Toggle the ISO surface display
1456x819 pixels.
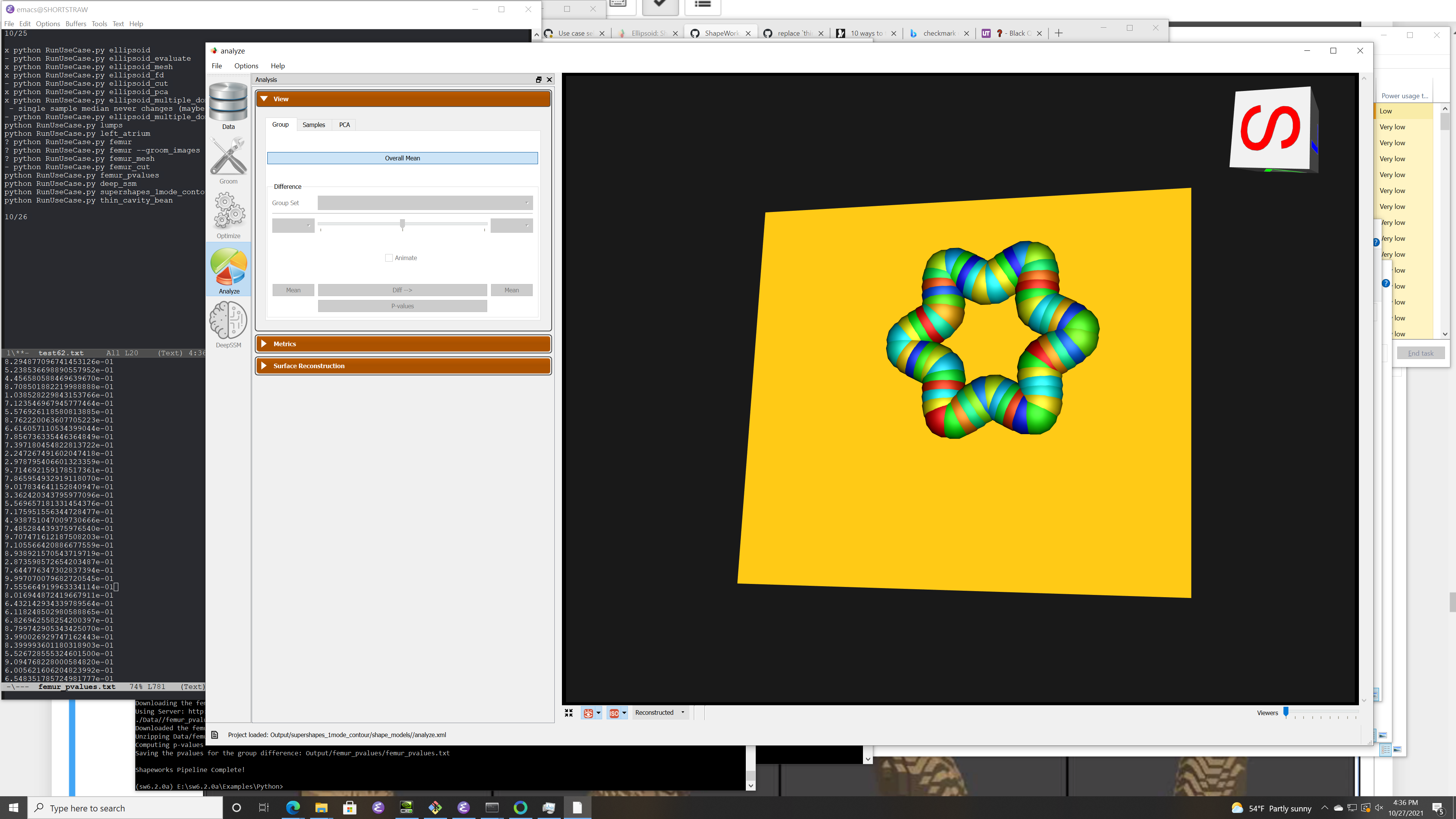click(614, 713)
